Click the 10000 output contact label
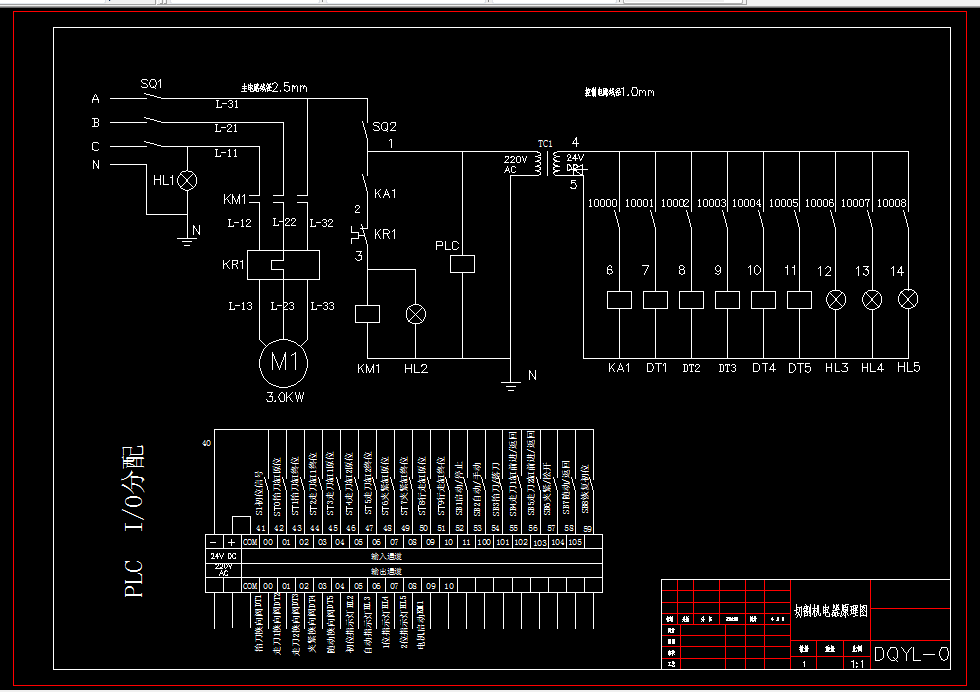 [602, 203]
